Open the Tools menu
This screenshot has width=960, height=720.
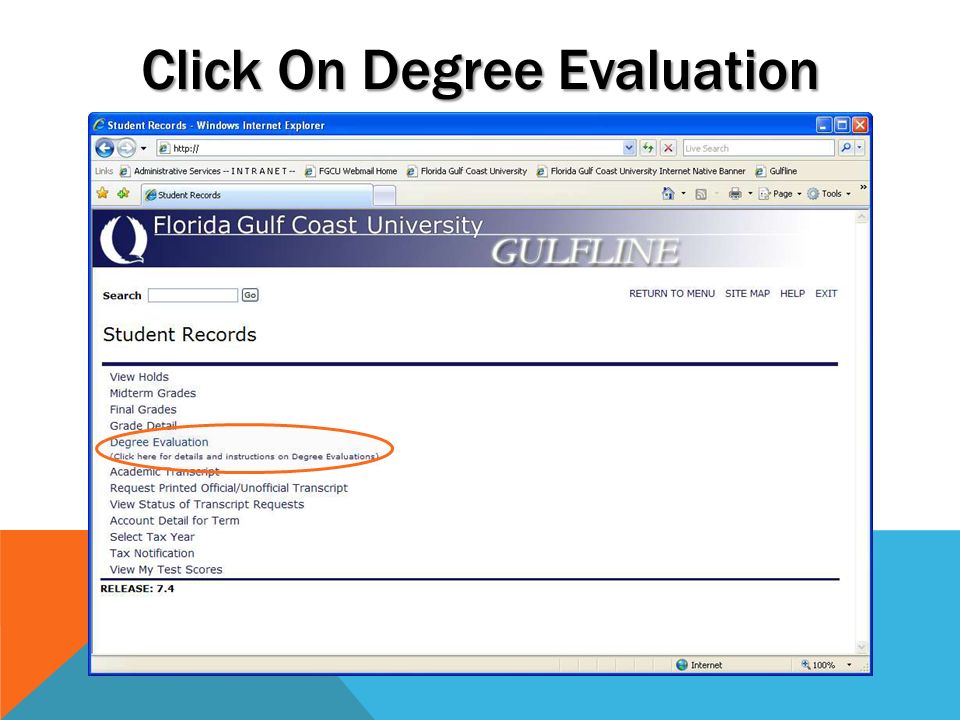point(828,194)
